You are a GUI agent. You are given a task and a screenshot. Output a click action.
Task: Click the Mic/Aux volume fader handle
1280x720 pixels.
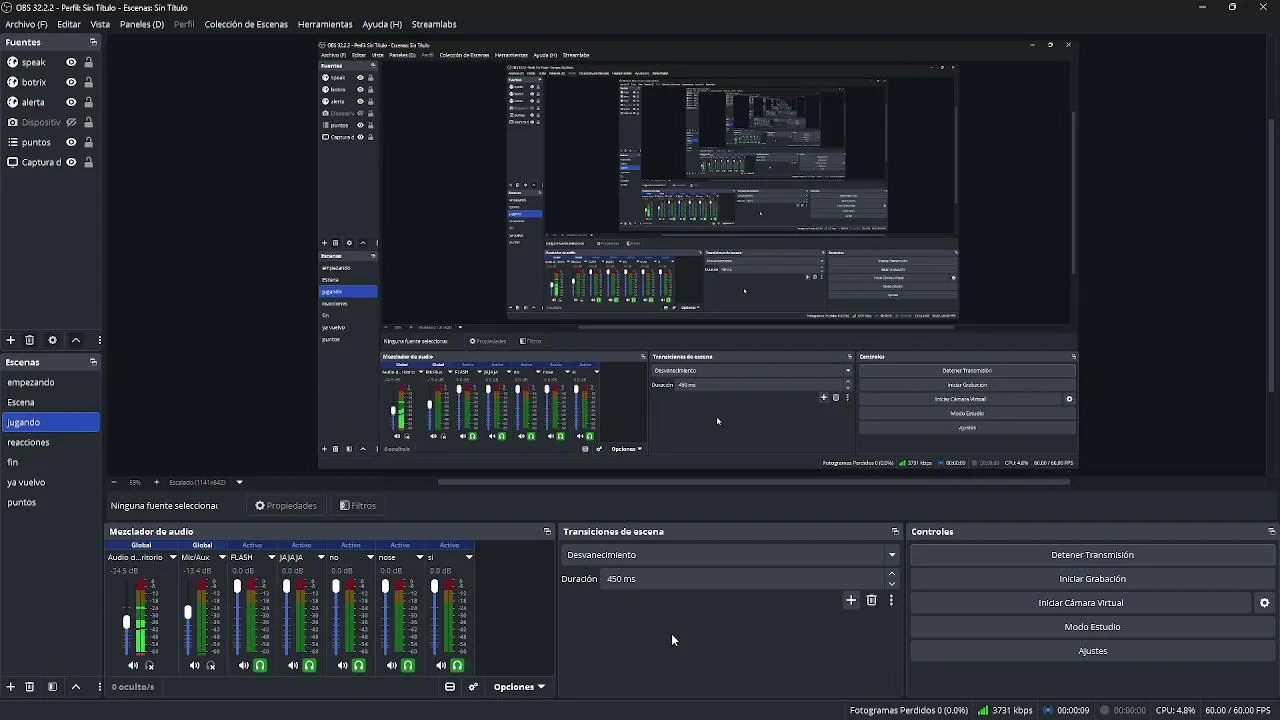pyautogui.click(x=188, y=612)
